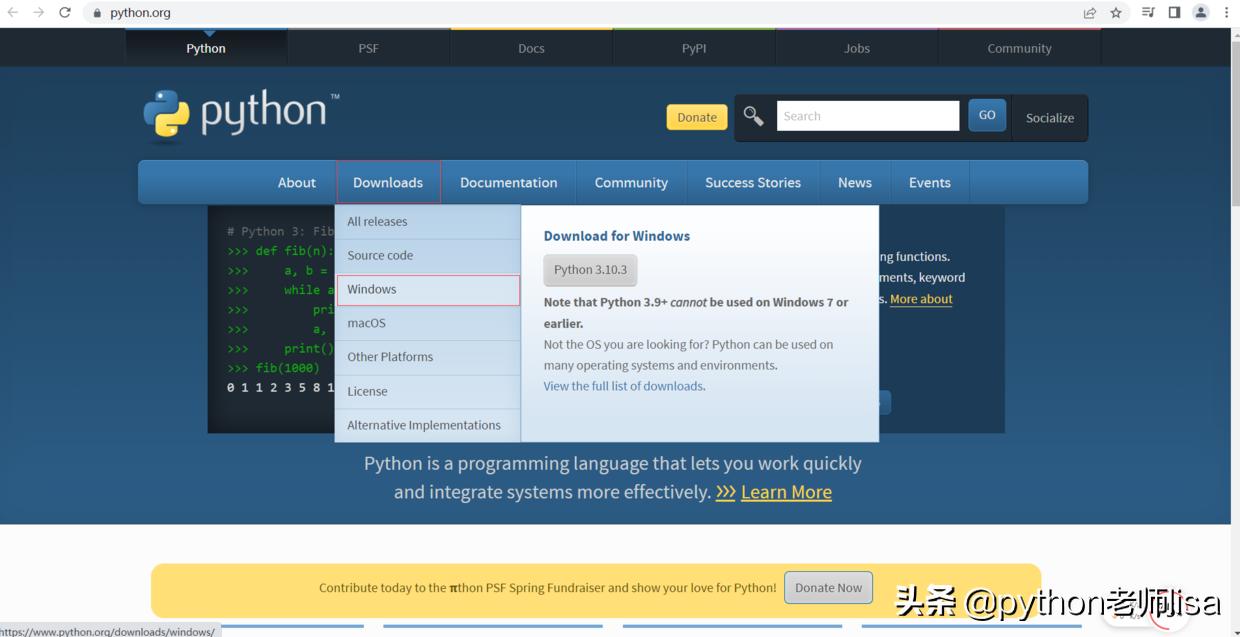
Task: Click the Search input field
Action: 868,116
